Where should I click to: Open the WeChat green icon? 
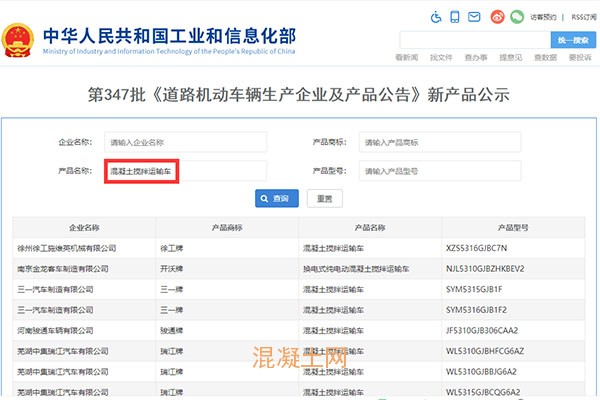click(516, 17)
